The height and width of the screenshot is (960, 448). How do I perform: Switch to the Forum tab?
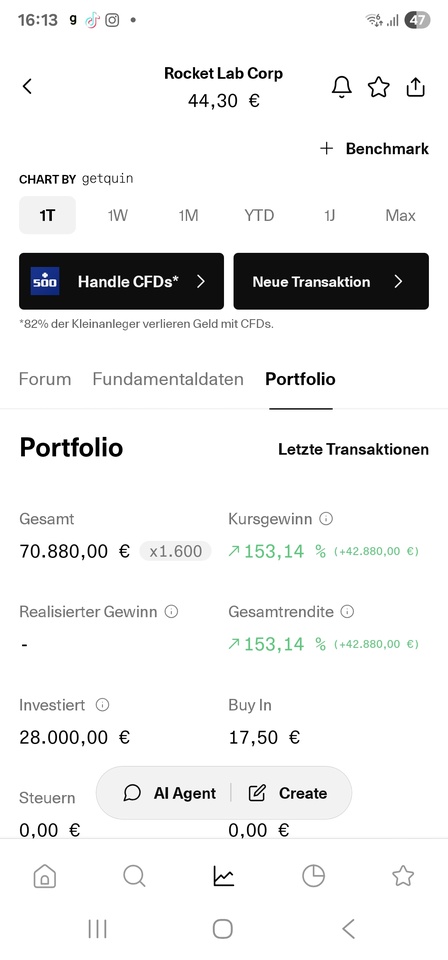45,379
